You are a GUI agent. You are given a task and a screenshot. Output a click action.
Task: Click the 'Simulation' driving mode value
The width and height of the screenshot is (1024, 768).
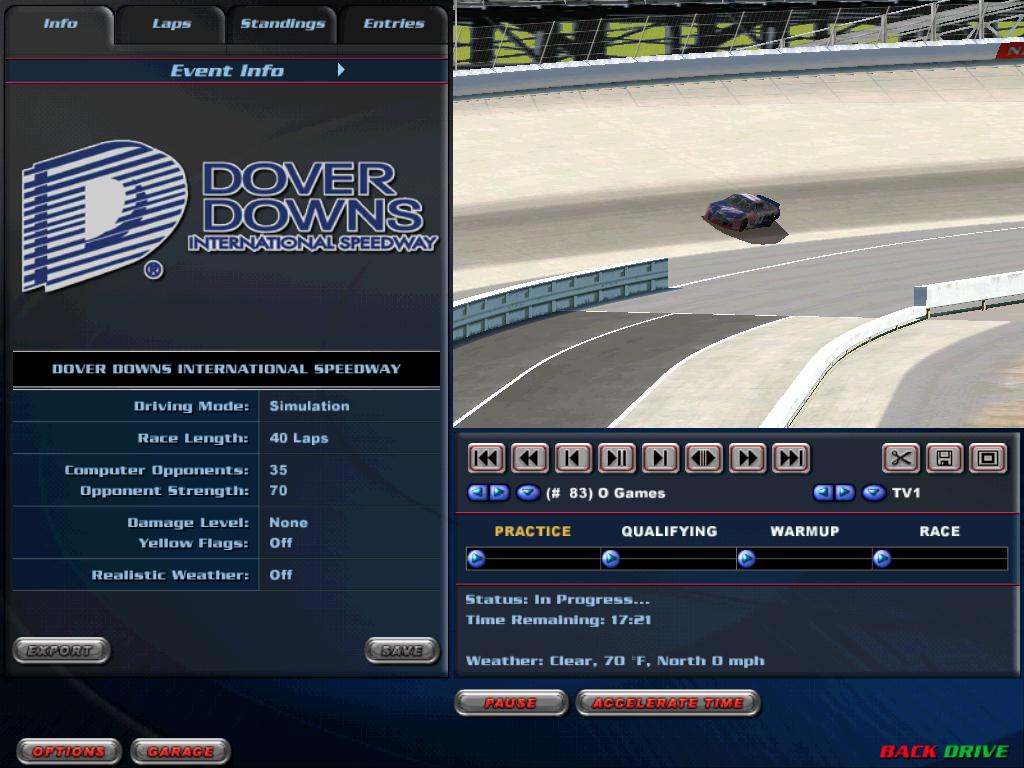(x=310, y=406)
